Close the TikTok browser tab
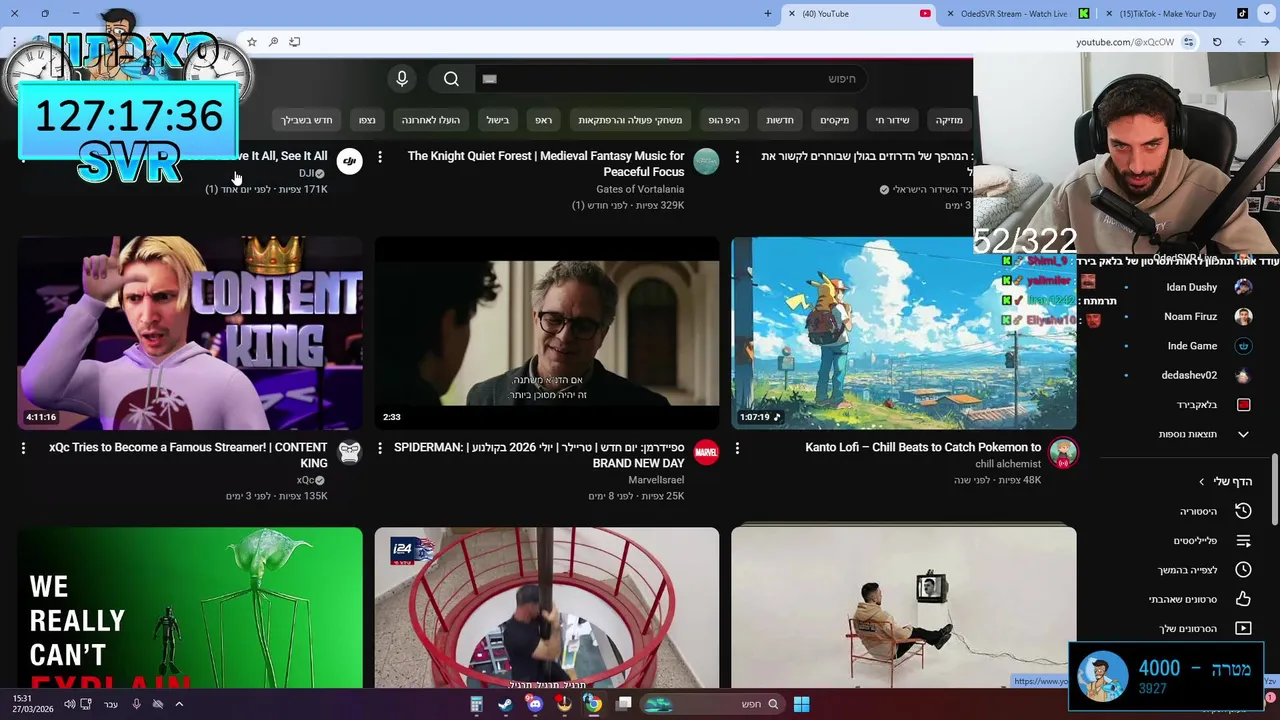Image resolution: width=1280 pixels, height=720 pixels. (1109, 13)
